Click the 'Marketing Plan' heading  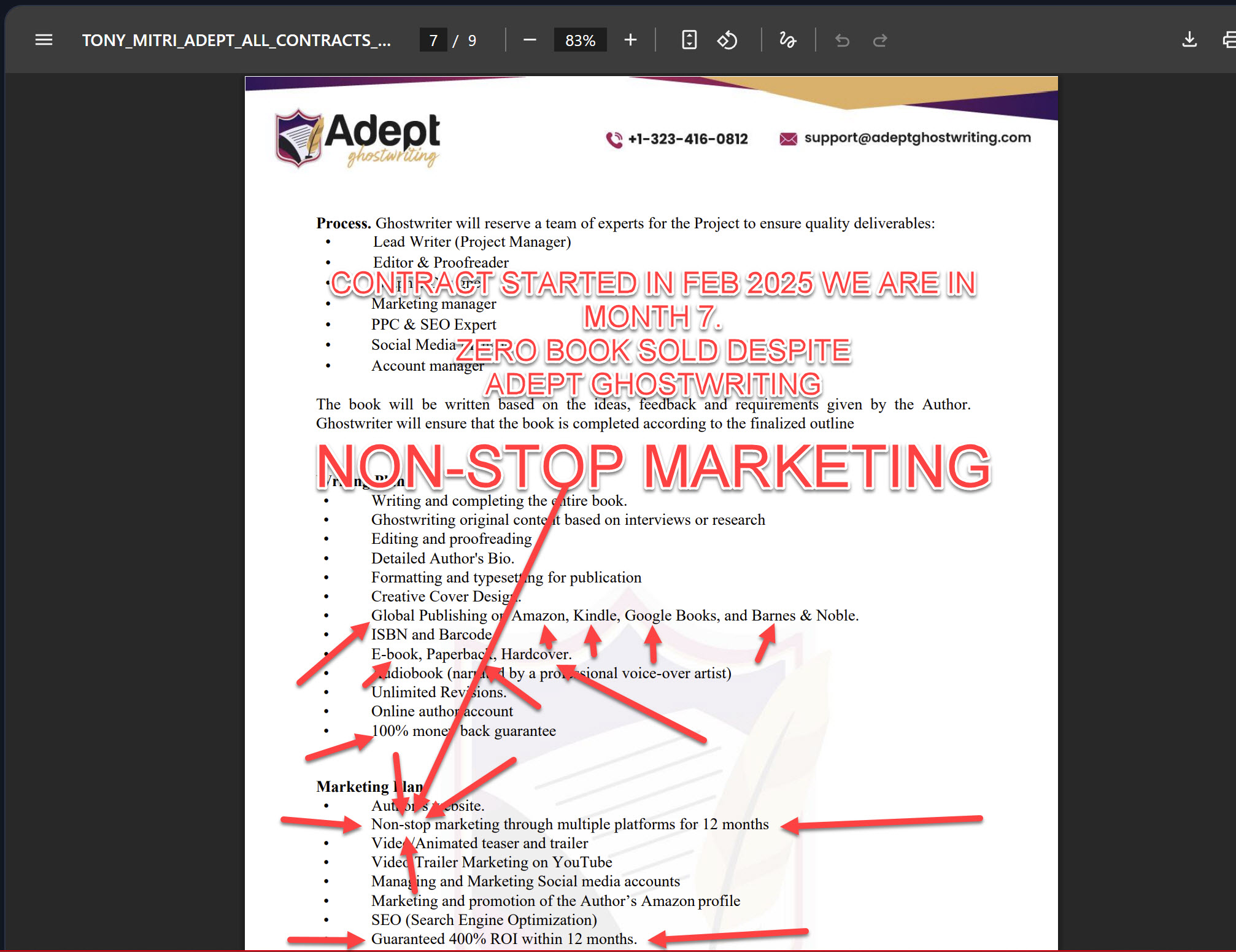click(x=369, y=787)
